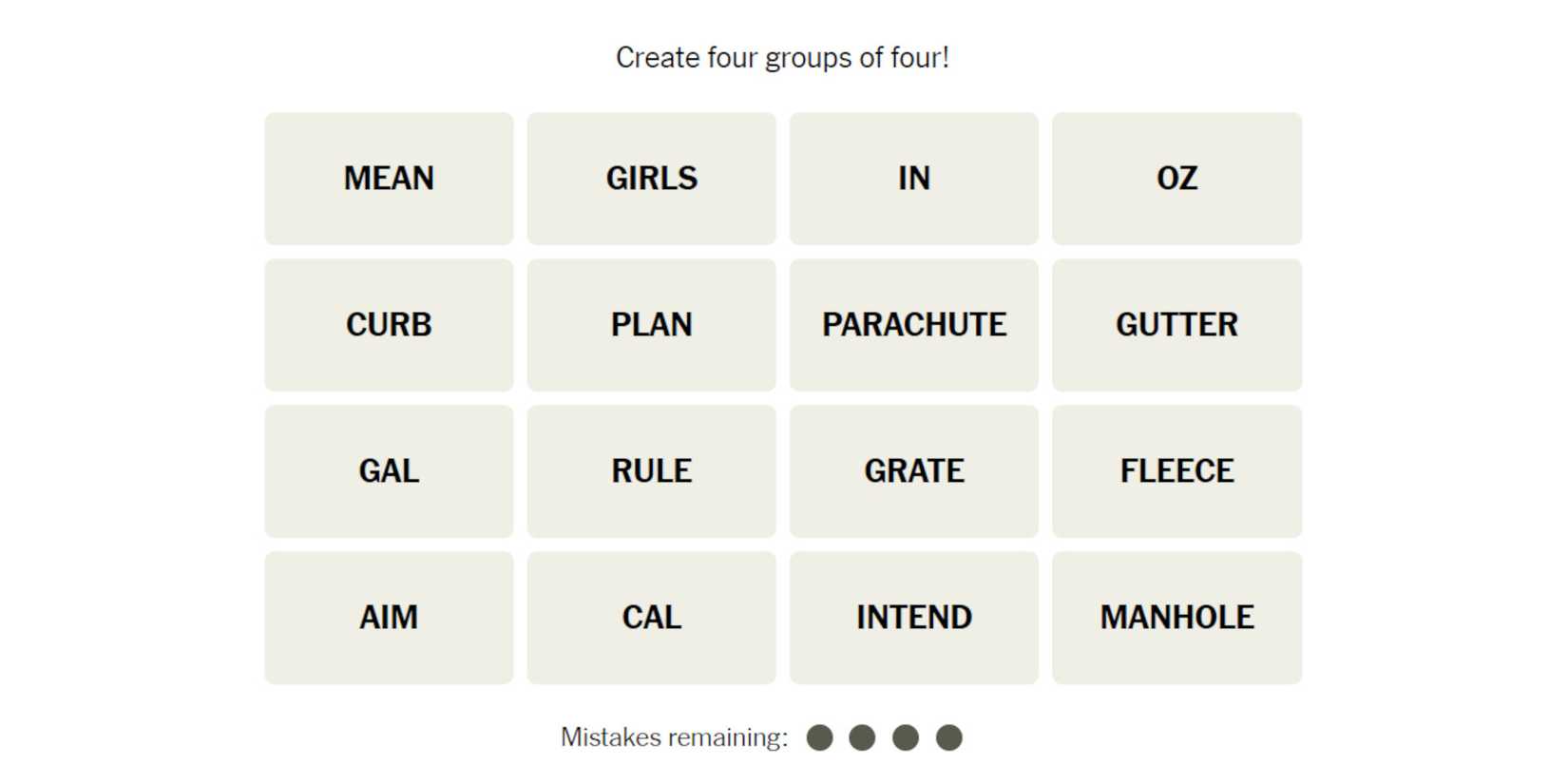Choose the GUTTER tile
1568x784 pixels.
(x=1176, y=325)
